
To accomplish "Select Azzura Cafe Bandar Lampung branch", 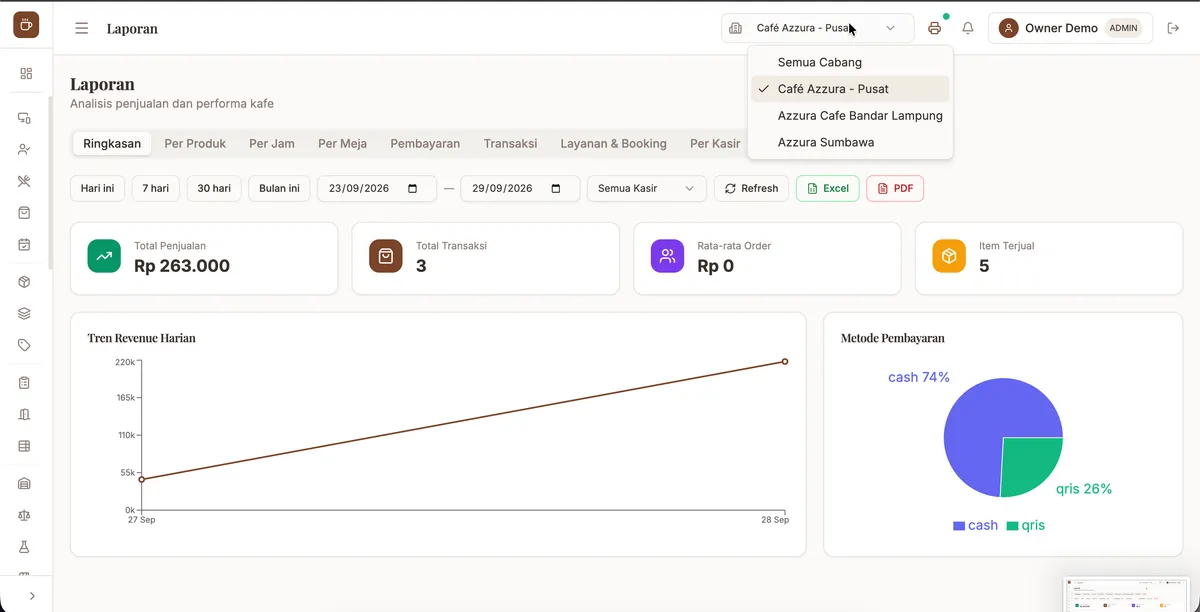I will pyautogui.click(x=850, y=115).
